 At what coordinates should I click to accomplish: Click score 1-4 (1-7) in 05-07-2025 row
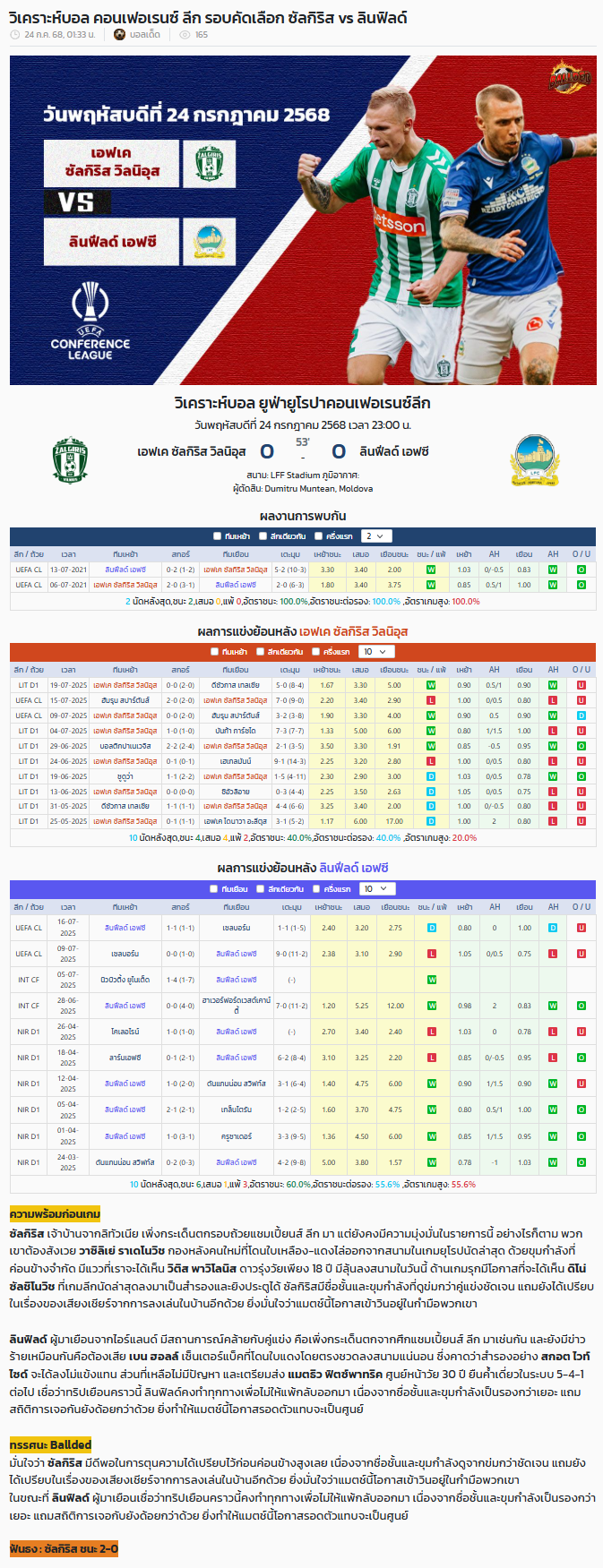[x=181, y=980]
